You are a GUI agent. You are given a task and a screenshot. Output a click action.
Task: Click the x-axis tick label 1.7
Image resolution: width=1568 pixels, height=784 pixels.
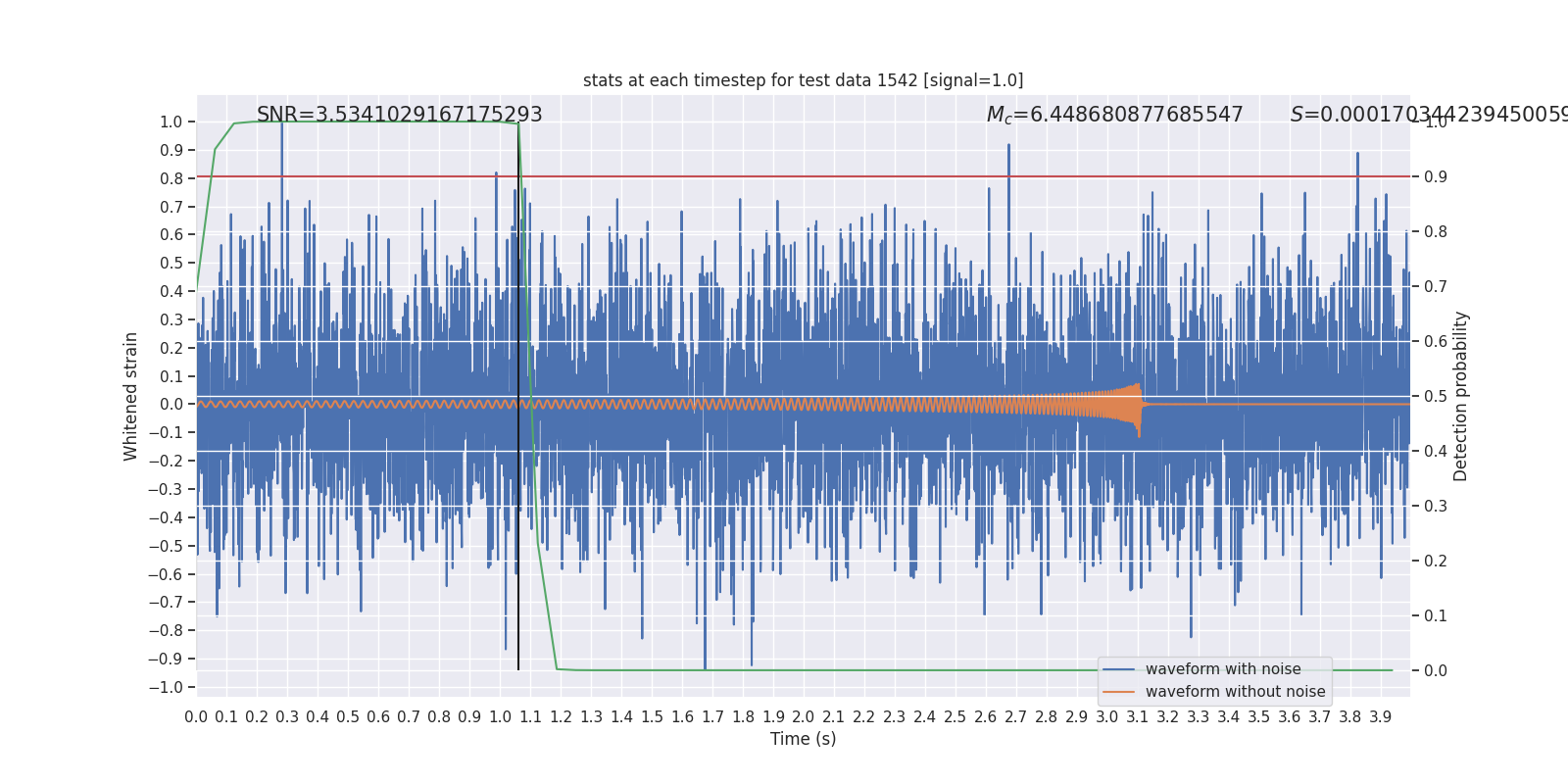coord(712,717)
